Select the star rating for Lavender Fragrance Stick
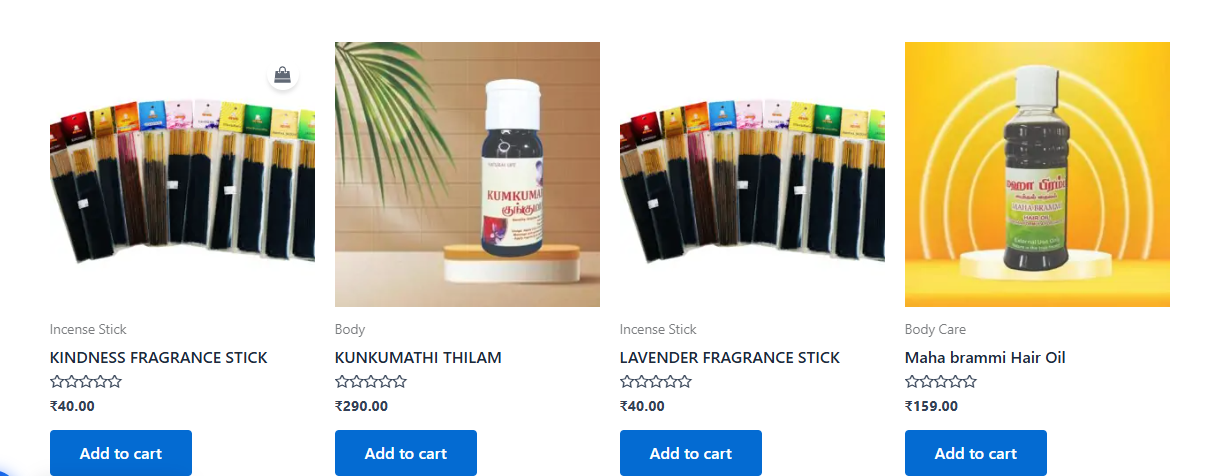 (x=656, y=382)
